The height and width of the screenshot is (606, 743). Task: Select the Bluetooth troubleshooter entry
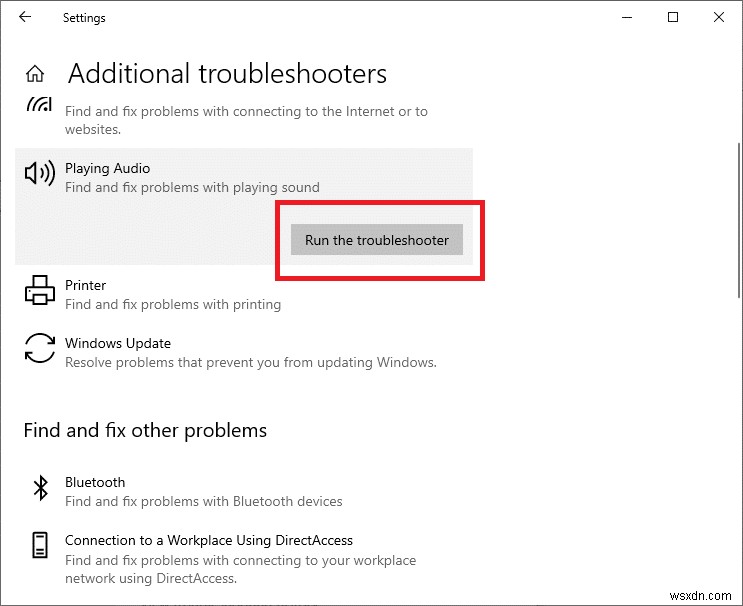tap(244, 491)
